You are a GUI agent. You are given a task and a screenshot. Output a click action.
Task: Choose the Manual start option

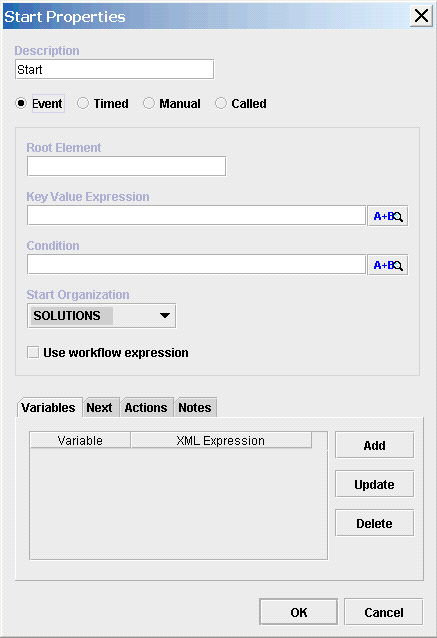tap(149, 103)
